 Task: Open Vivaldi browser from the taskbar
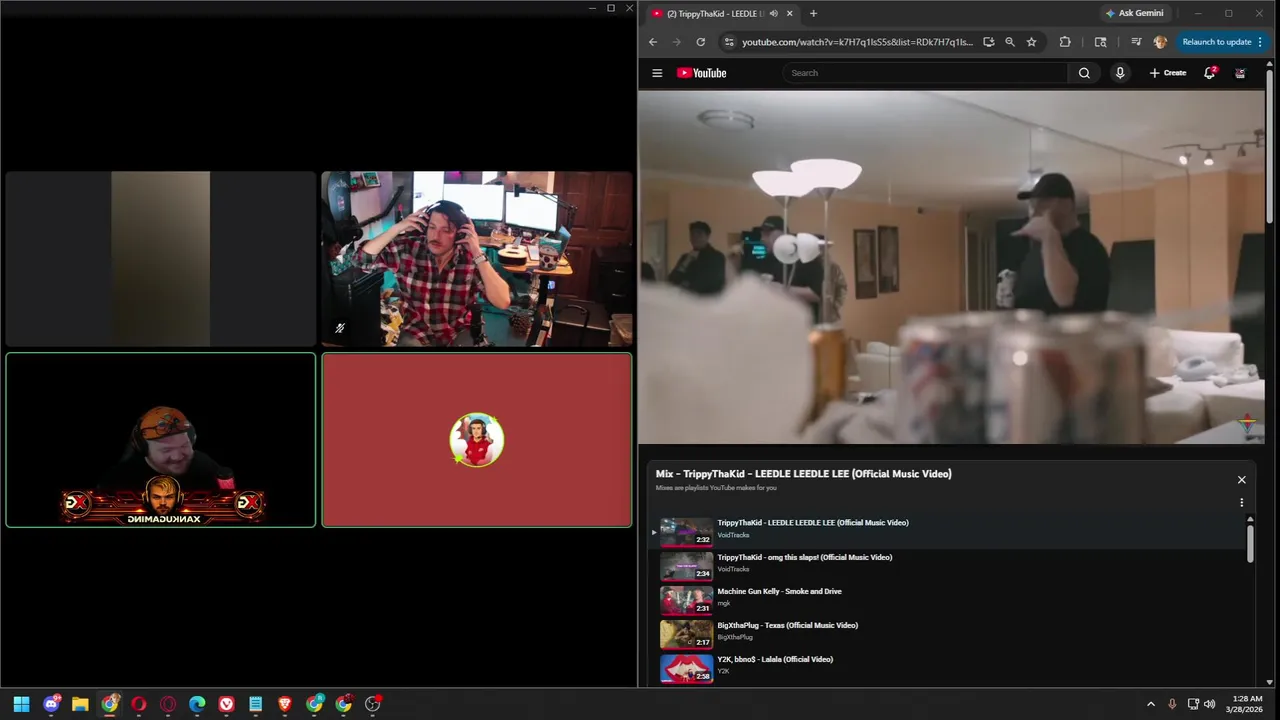click(x=226, y=704)
